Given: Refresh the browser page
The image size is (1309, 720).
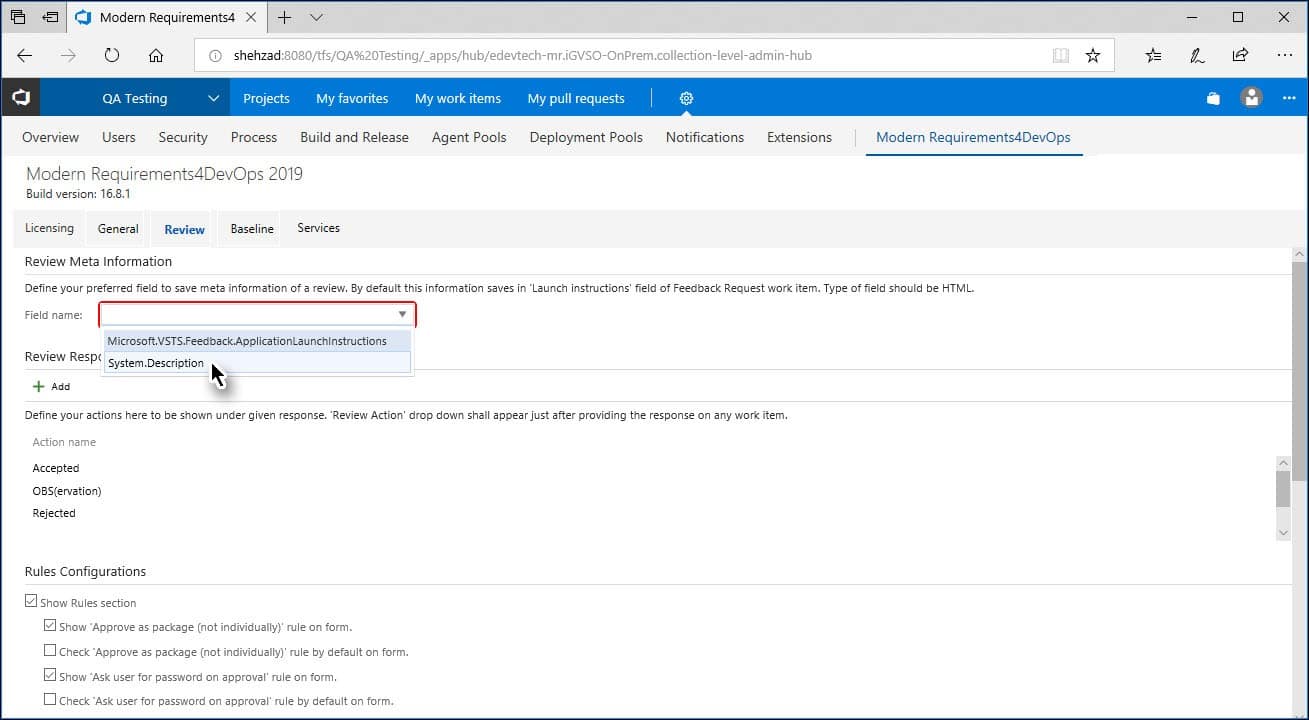Looking at the screenshot, I should point(112,56).
